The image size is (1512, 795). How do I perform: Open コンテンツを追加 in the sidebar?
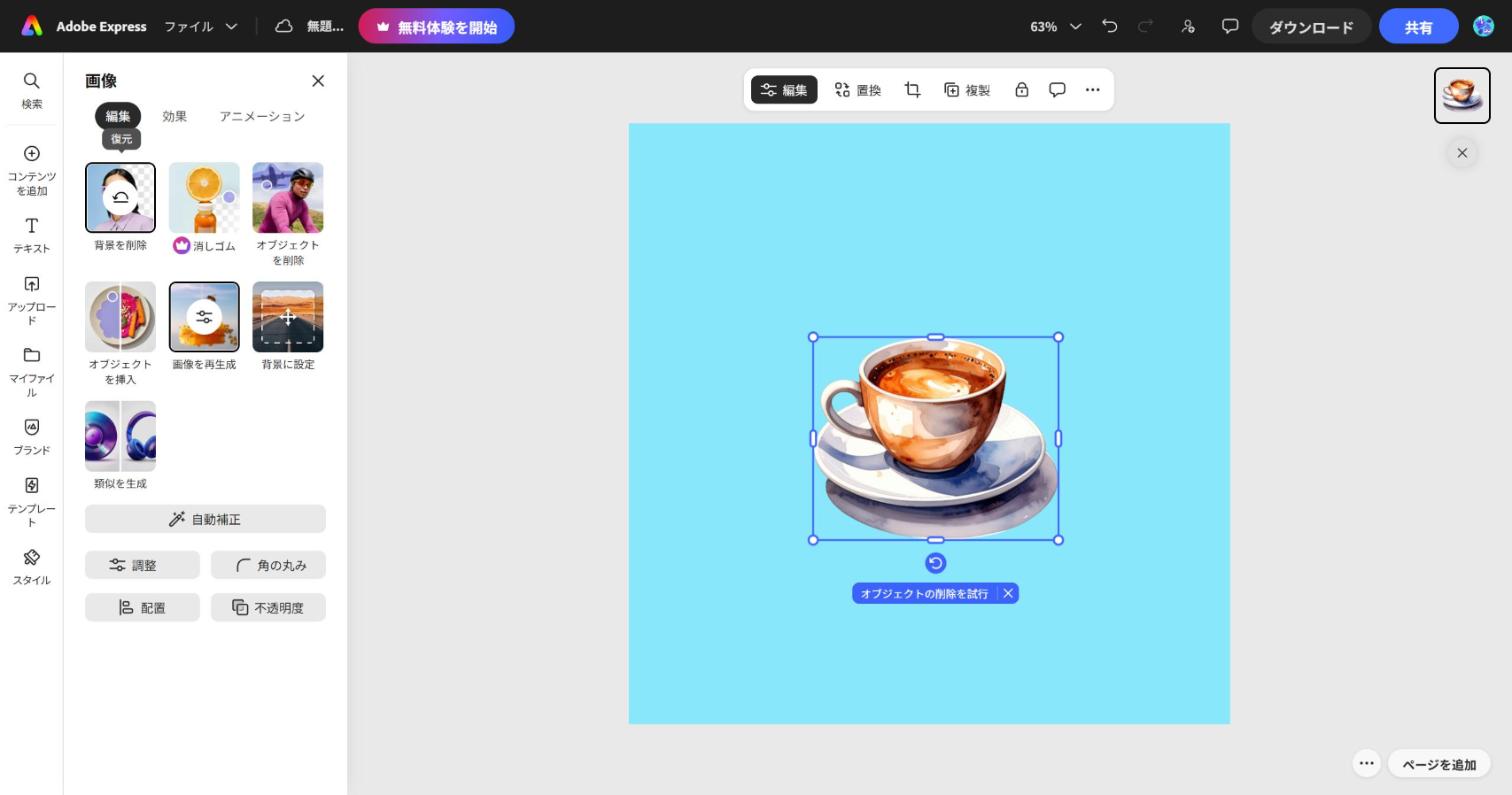pos(31,170)
